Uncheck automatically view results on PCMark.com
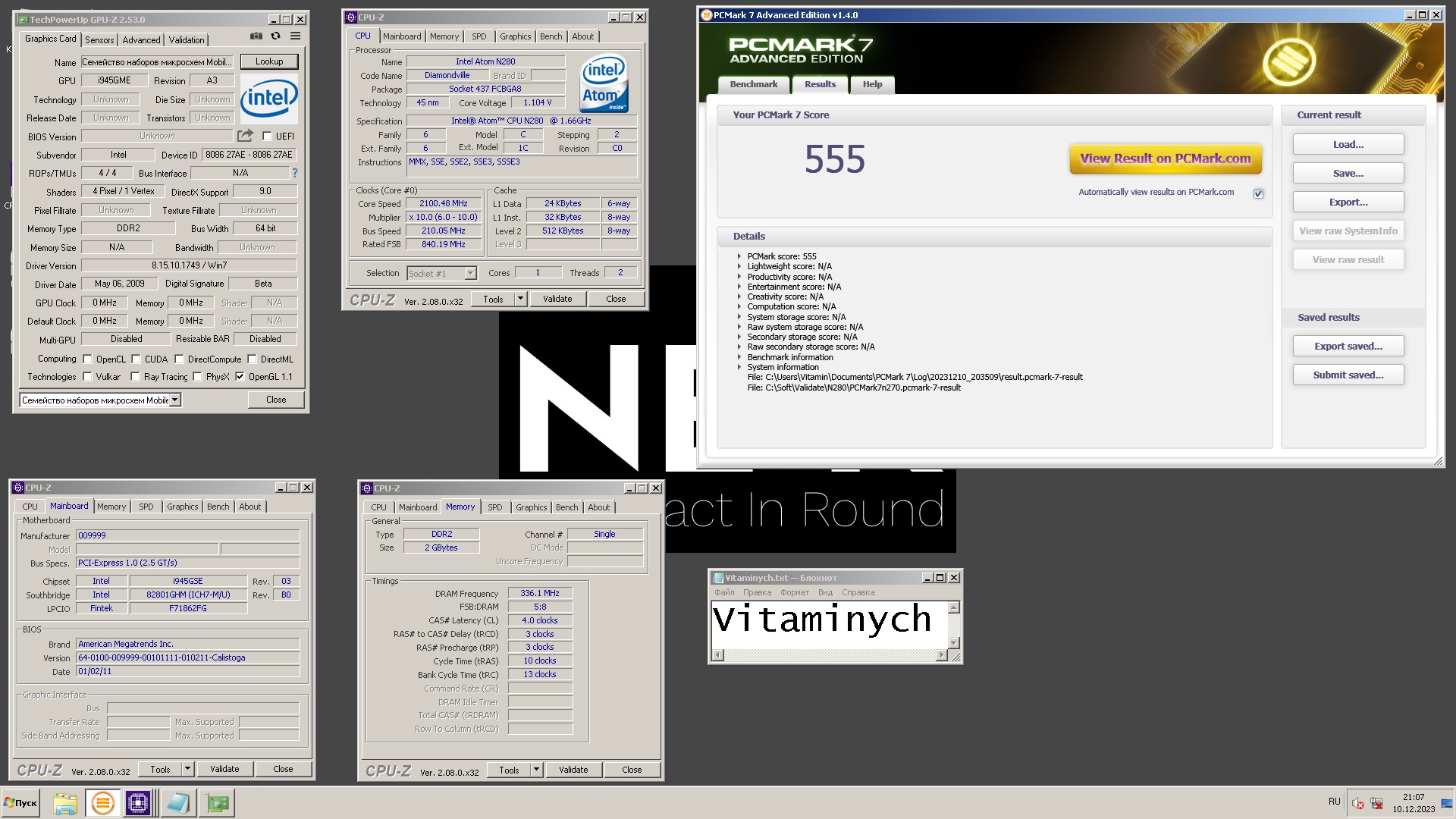1456x819 pixels. click(1258, 194)
